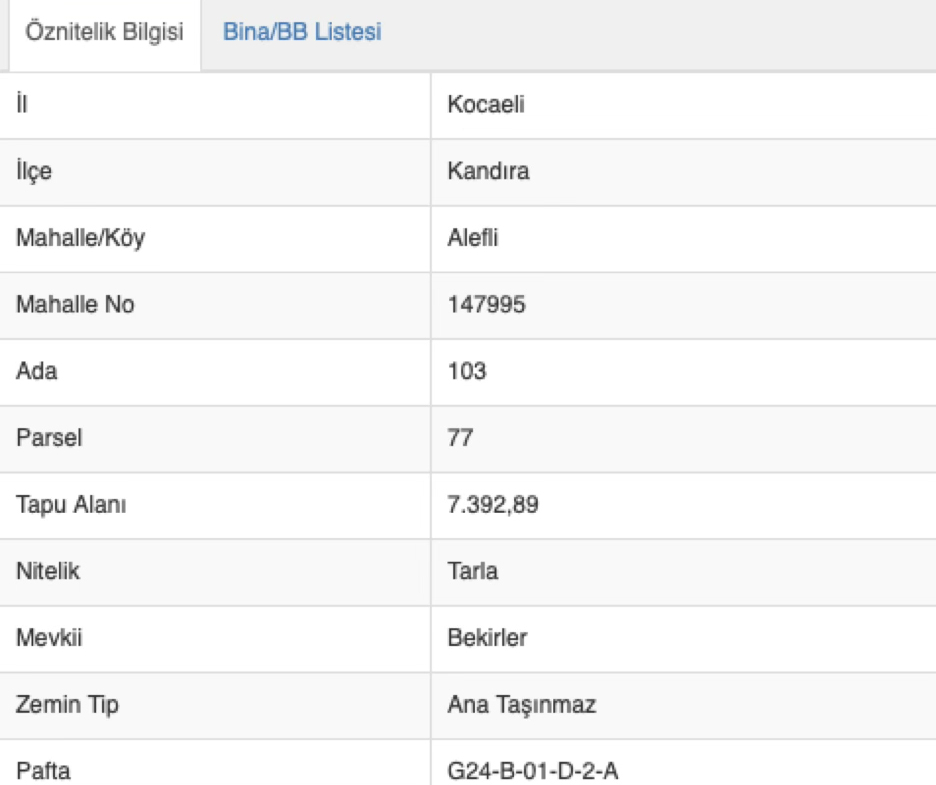The image size is (936, 785).
Task: Click the Bekirler value in Mevkii row
Action: (487, 638)
